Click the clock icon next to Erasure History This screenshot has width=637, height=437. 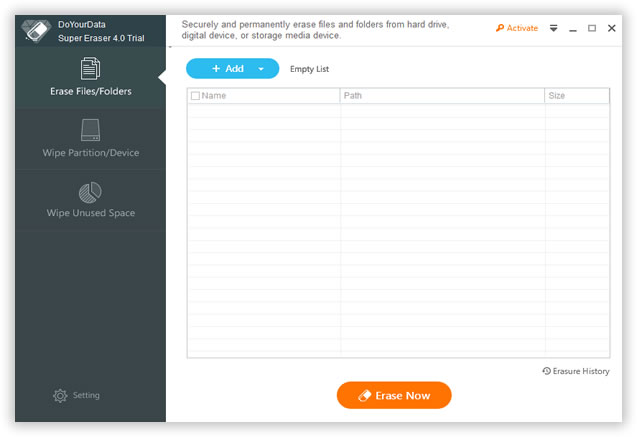pos(547,371)
